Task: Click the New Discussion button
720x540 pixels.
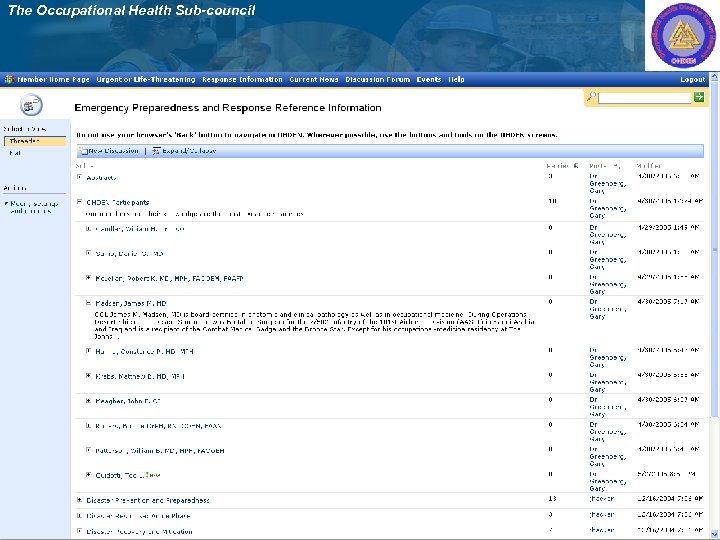Action: click(x=113, y=151)
